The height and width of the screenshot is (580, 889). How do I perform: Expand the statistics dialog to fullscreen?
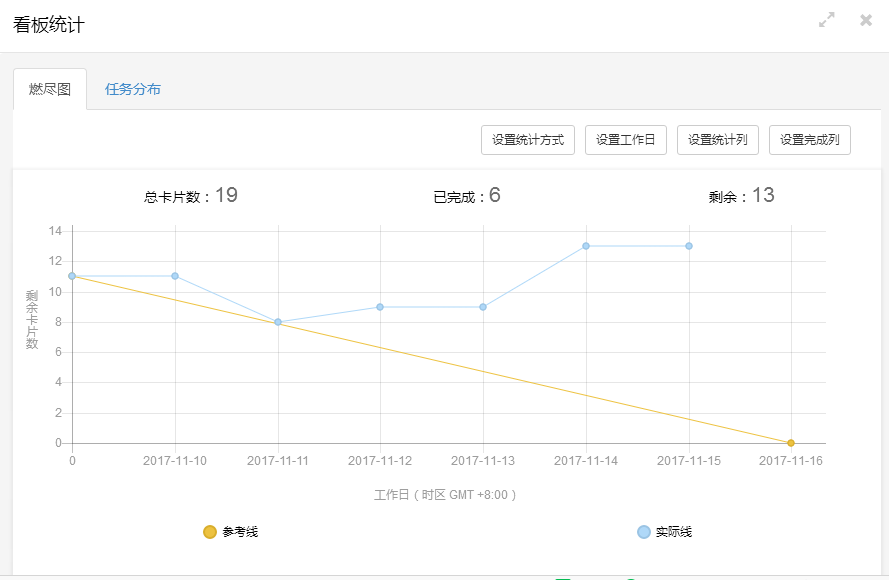(827, 20)
